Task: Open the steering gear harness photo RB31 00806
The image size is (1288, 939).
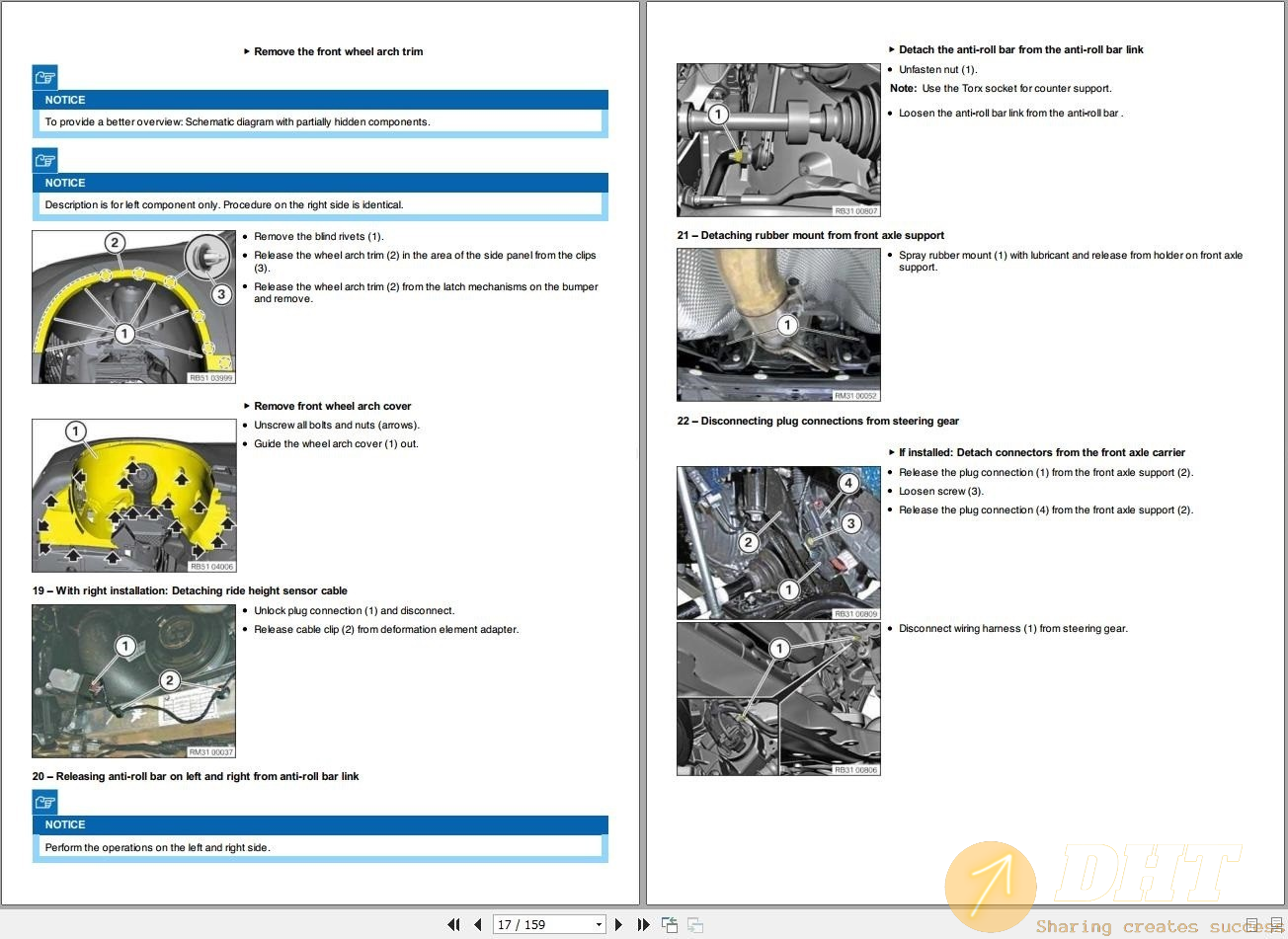Action: 778,699
